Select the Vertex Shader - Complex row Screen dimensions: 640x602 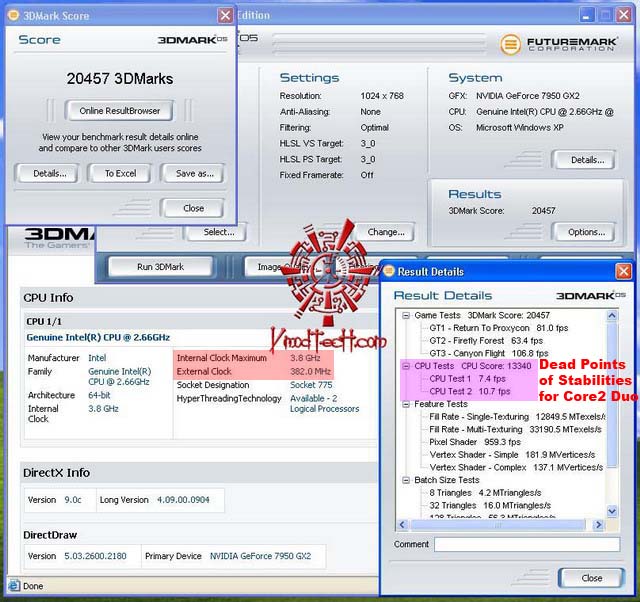(516, 467)
